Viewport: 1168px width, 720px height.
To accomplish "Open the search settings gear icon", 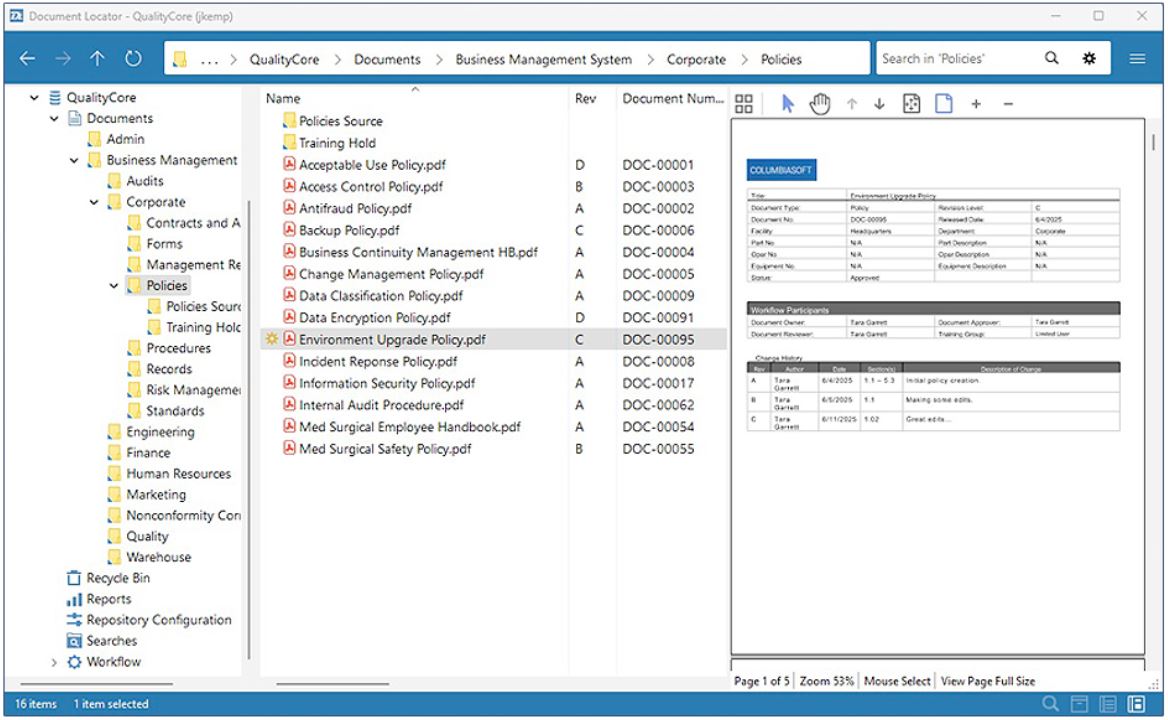I will [x=1090, y=59].
